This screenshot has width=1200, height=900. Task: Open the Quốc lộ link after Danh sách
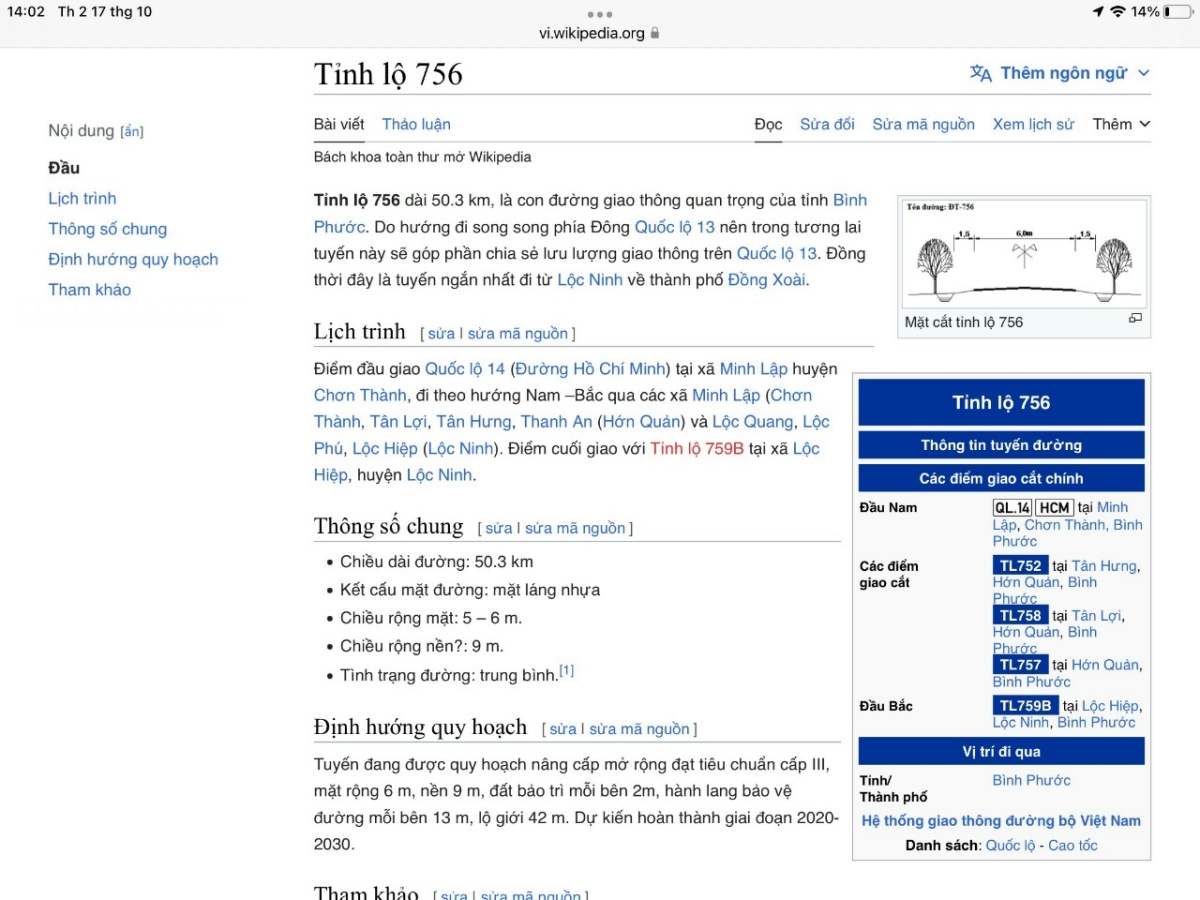[1011, 846]
